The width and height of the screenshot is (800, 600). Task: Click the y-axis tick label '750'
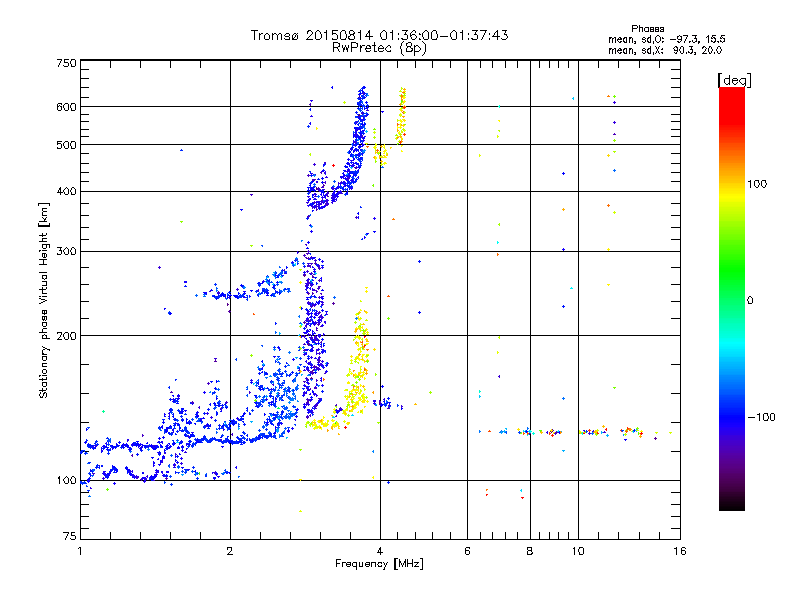66,63
